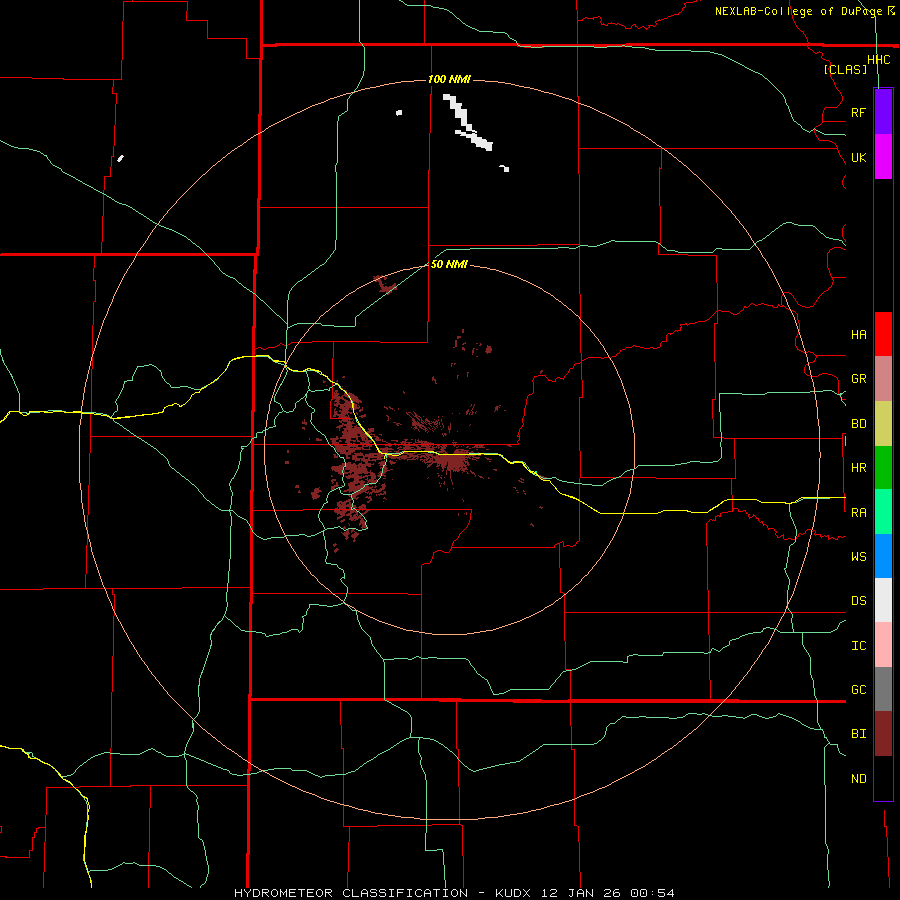
Task: Click the GC gray legend swatch
Action: pos(883,689)
